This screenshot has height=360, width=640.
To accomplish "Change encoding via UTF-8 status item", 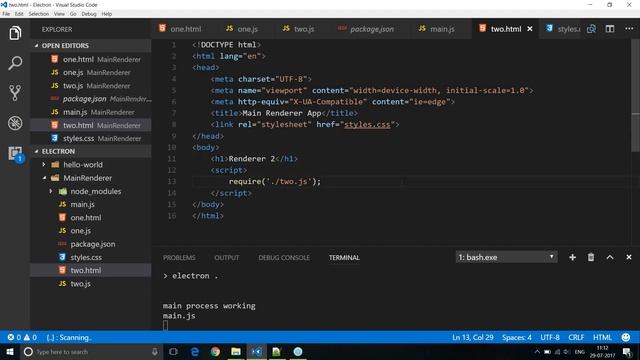I will (x=550, y=338).
